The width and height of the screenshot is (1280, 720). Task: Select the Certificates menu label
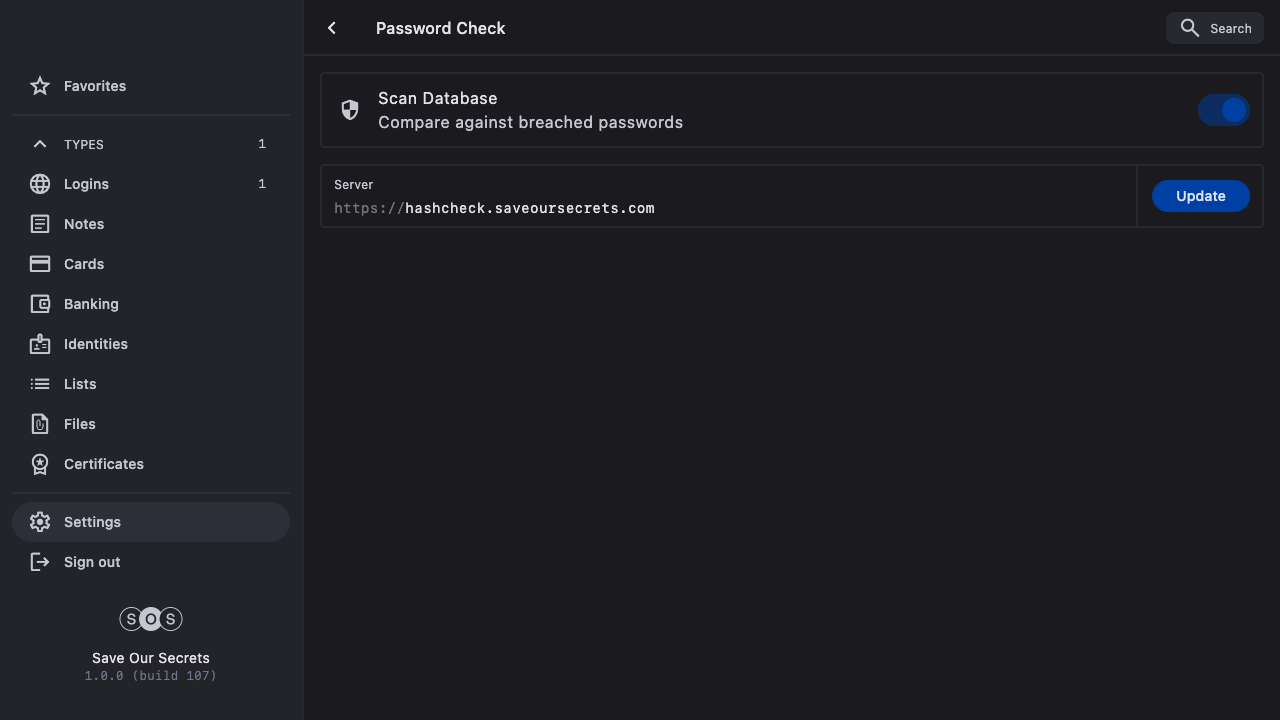click(x=104, y=464)
